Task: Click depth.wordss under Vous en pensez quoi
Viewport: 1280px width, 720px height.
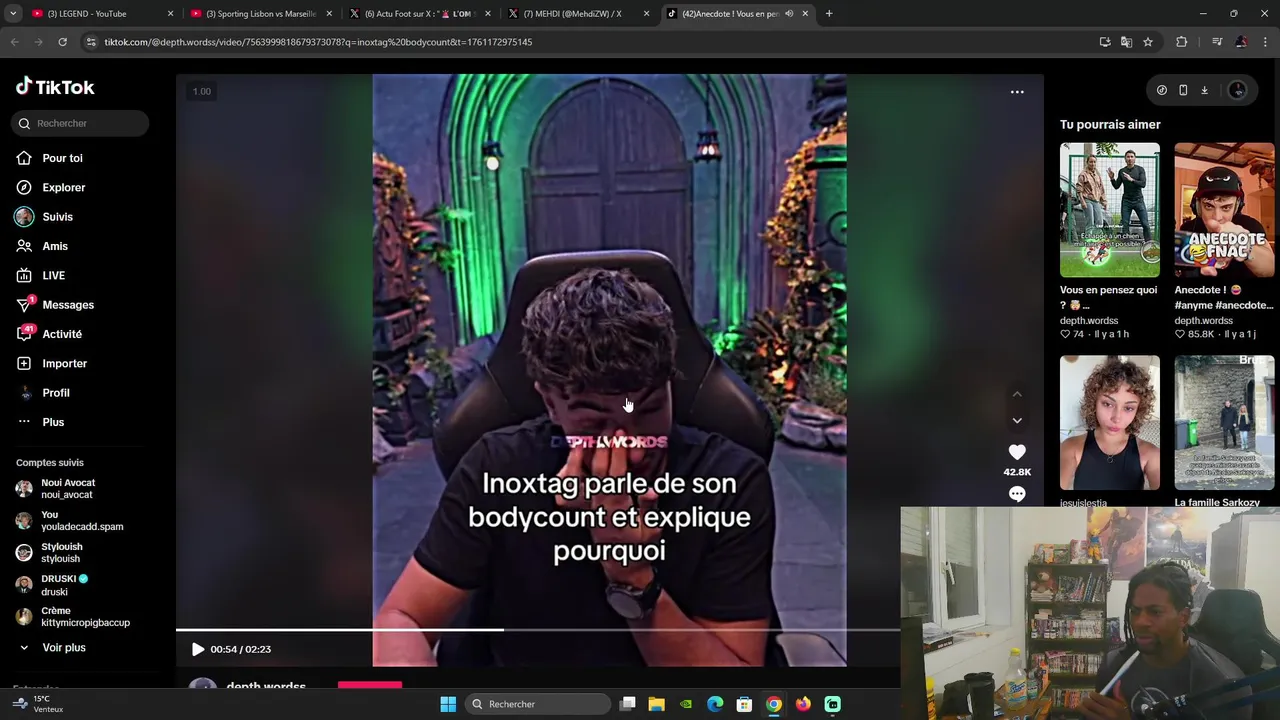Action: click(x=1089, y=321)
